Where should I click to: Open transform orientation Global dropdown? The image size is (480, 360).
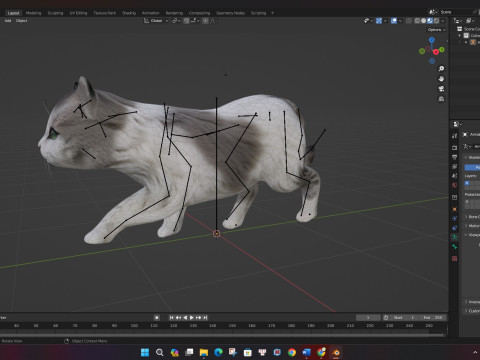pos(156,21)
